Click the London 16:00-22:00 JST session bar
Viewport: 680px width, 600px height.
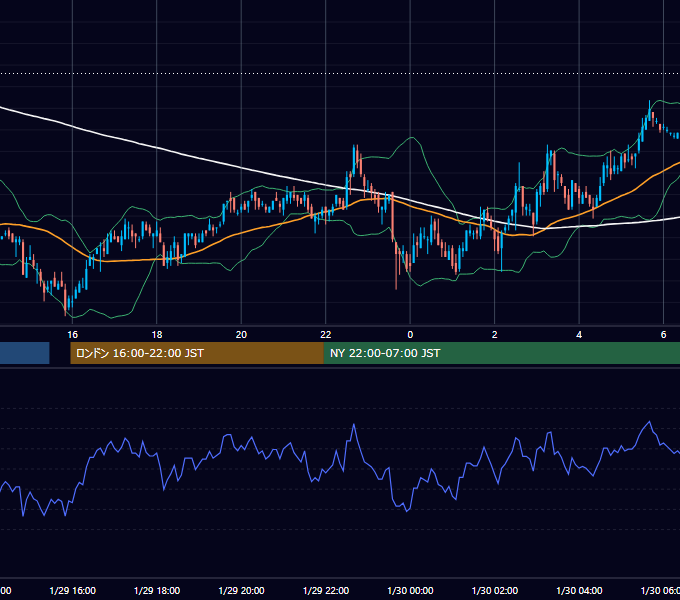tap(197, 353)
